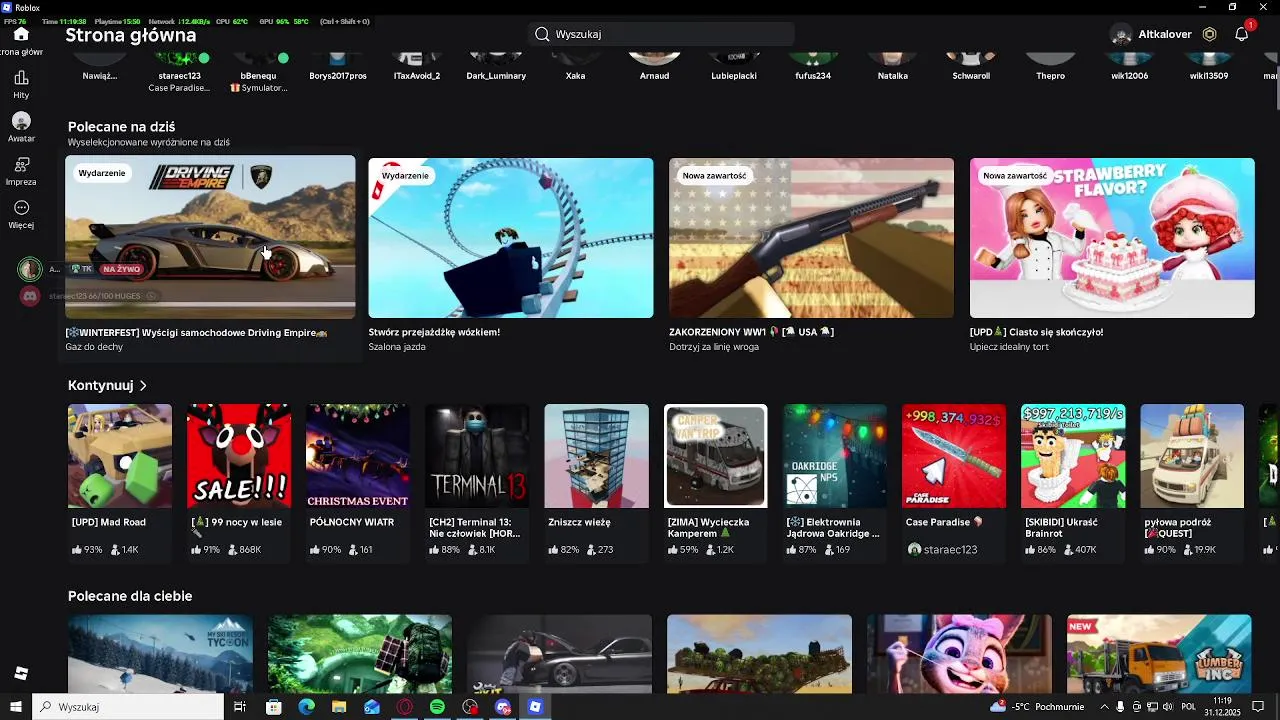The height and width of the screenshot is (720, 1280).
Task: Click the Polecane na dziś heading
Action: point(121,127)
